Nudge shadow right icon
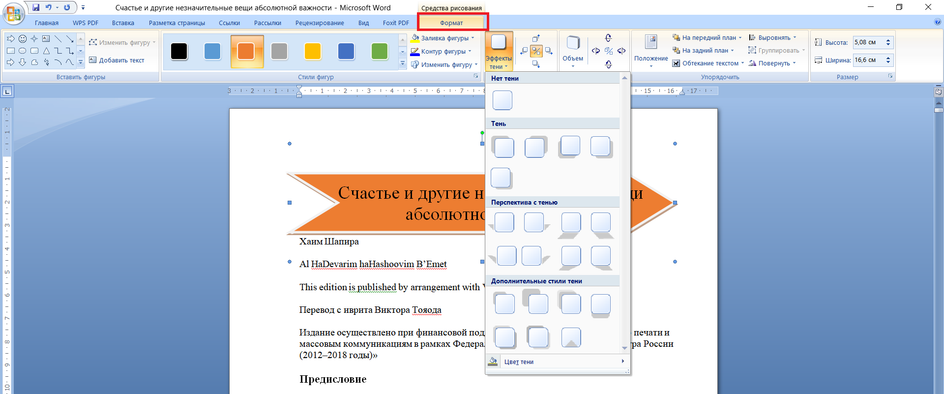This screenshot has height=394, width=944. [548, 51]
